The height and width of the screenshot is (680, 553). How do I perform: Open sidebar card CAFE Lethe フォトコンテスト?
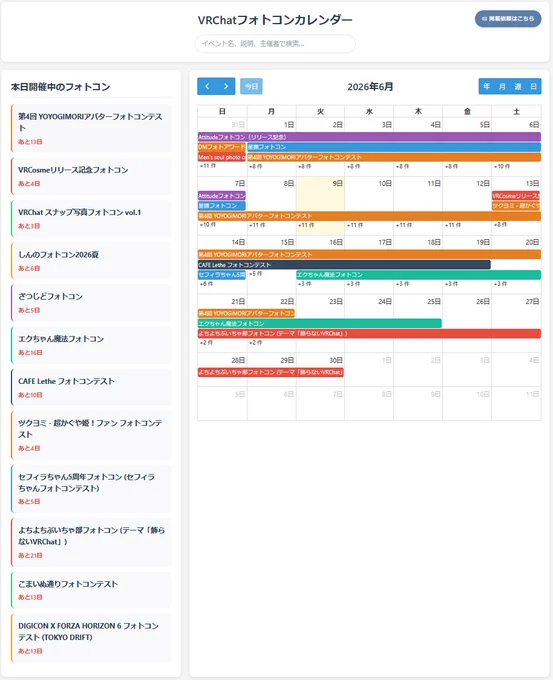pyautogui.click(x=91, y=387)
